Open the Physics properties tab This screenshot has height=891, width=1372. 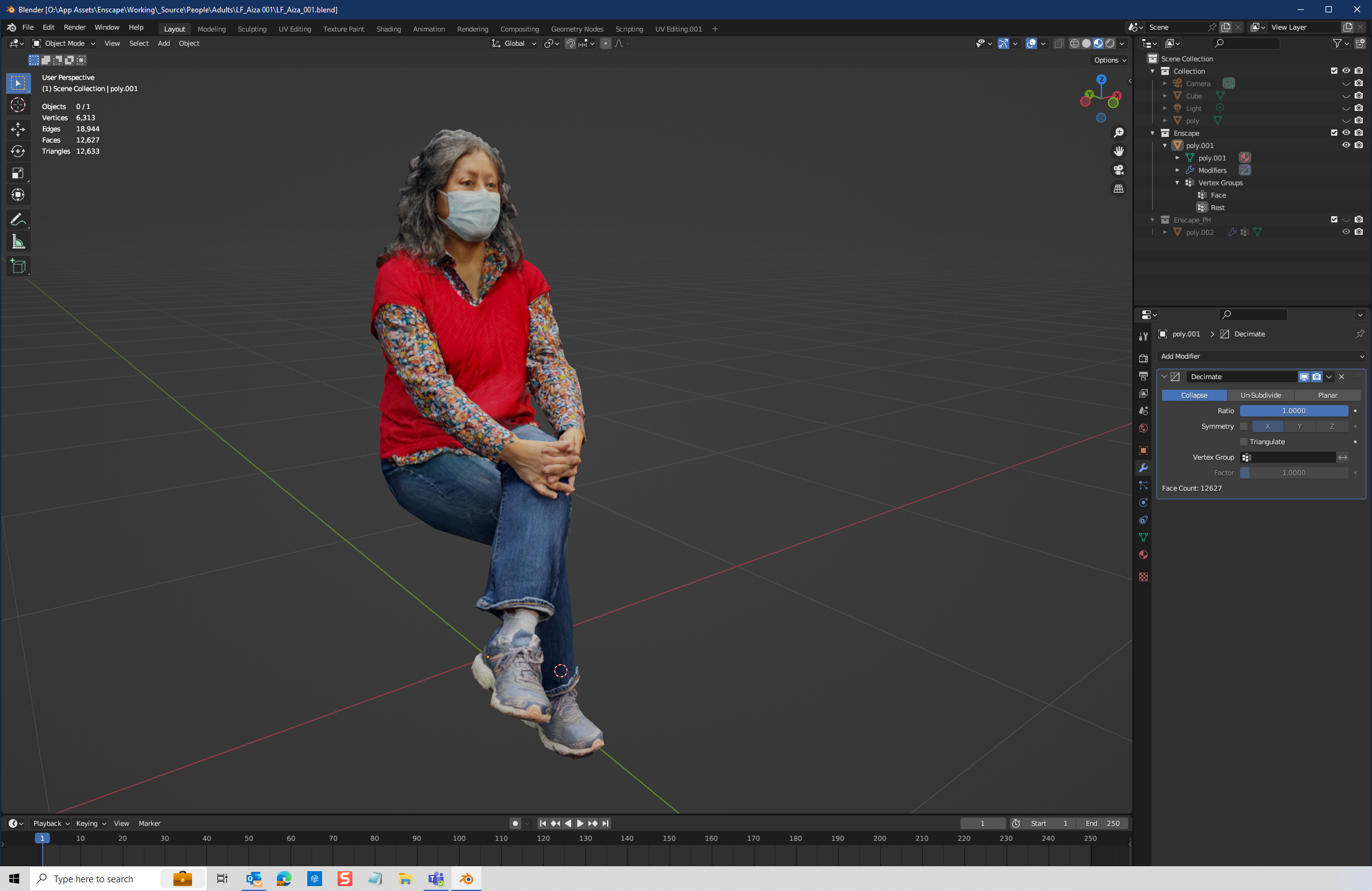(1143, 503)
